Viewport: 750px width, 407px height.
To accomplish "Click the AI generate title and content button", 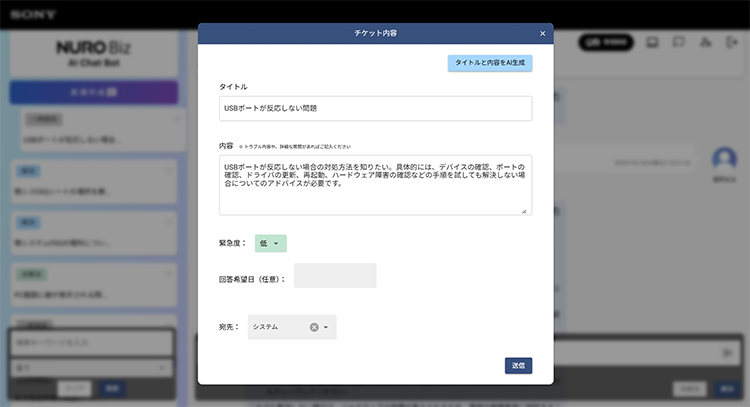I will click(490, 63).
